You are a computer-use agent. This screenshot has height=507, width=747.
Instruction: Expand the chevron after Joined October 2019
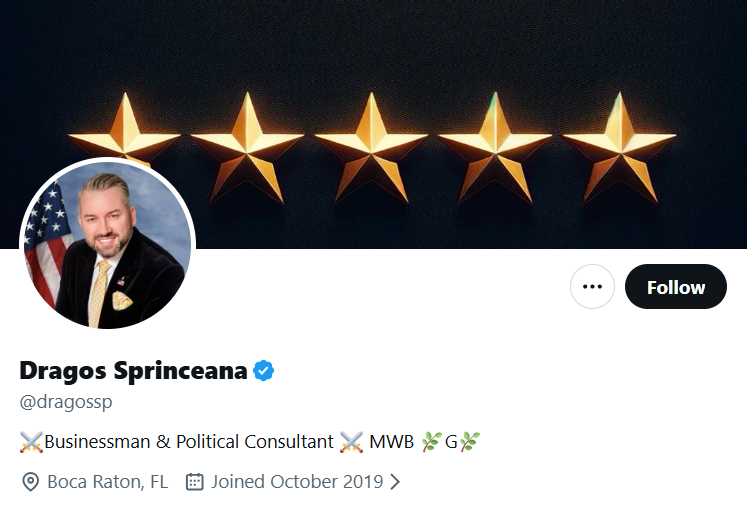pyautogui.click(x=395, y=482)
